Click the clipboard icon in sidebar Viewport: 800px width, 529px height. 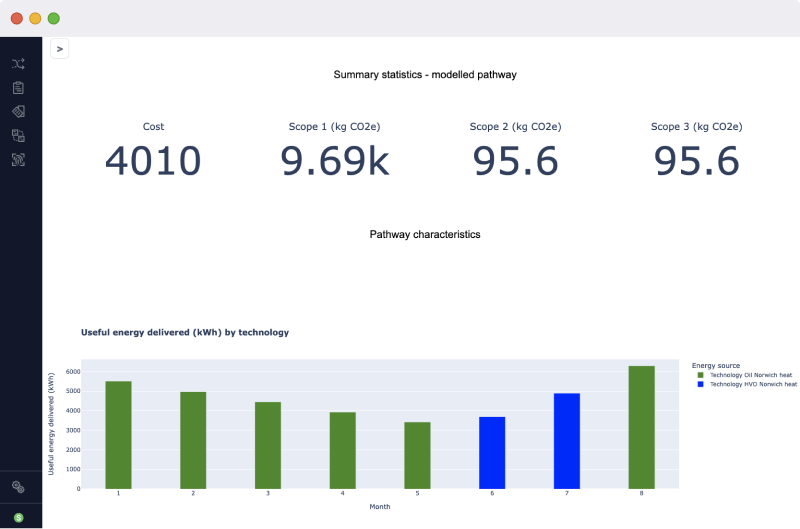tap(18, 88)
